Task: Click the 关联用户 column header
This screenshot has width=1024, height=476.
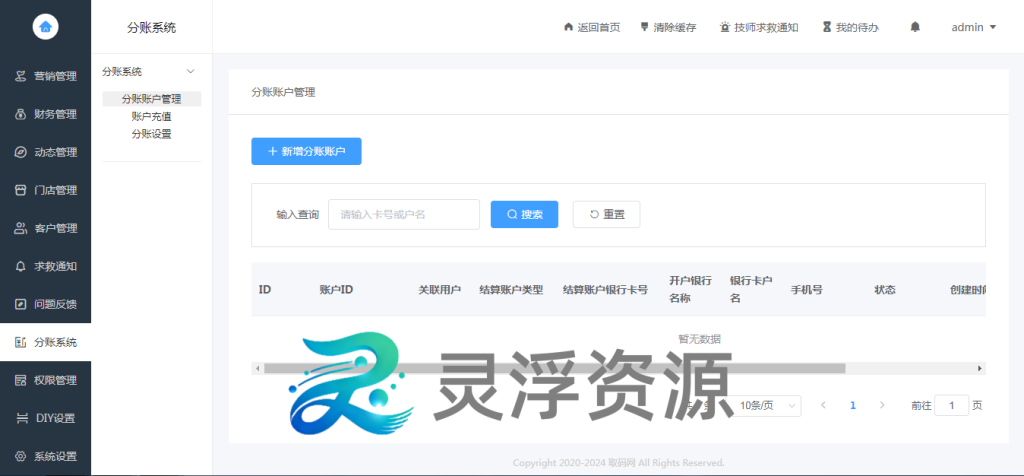Action: tap(440, 289)
